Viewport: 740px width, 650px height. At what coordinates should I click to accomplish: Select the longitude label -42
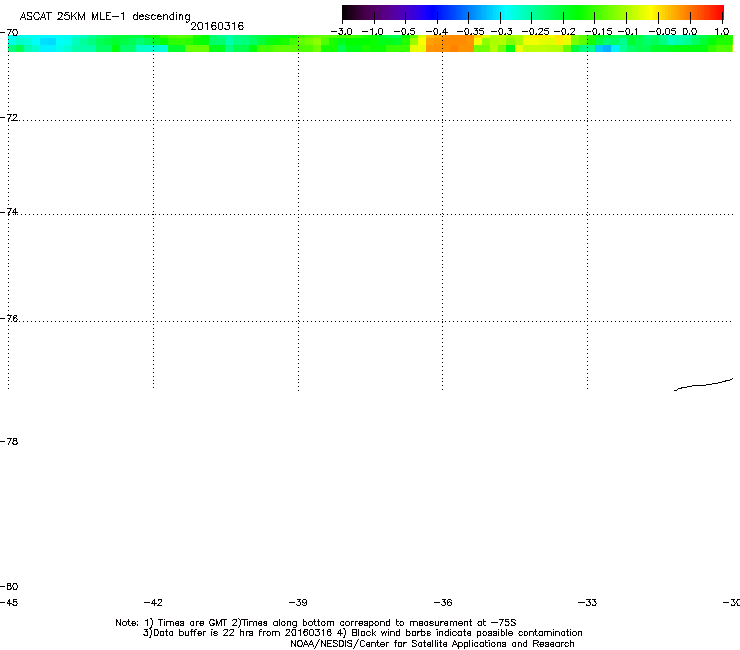[x=153, y=602]
